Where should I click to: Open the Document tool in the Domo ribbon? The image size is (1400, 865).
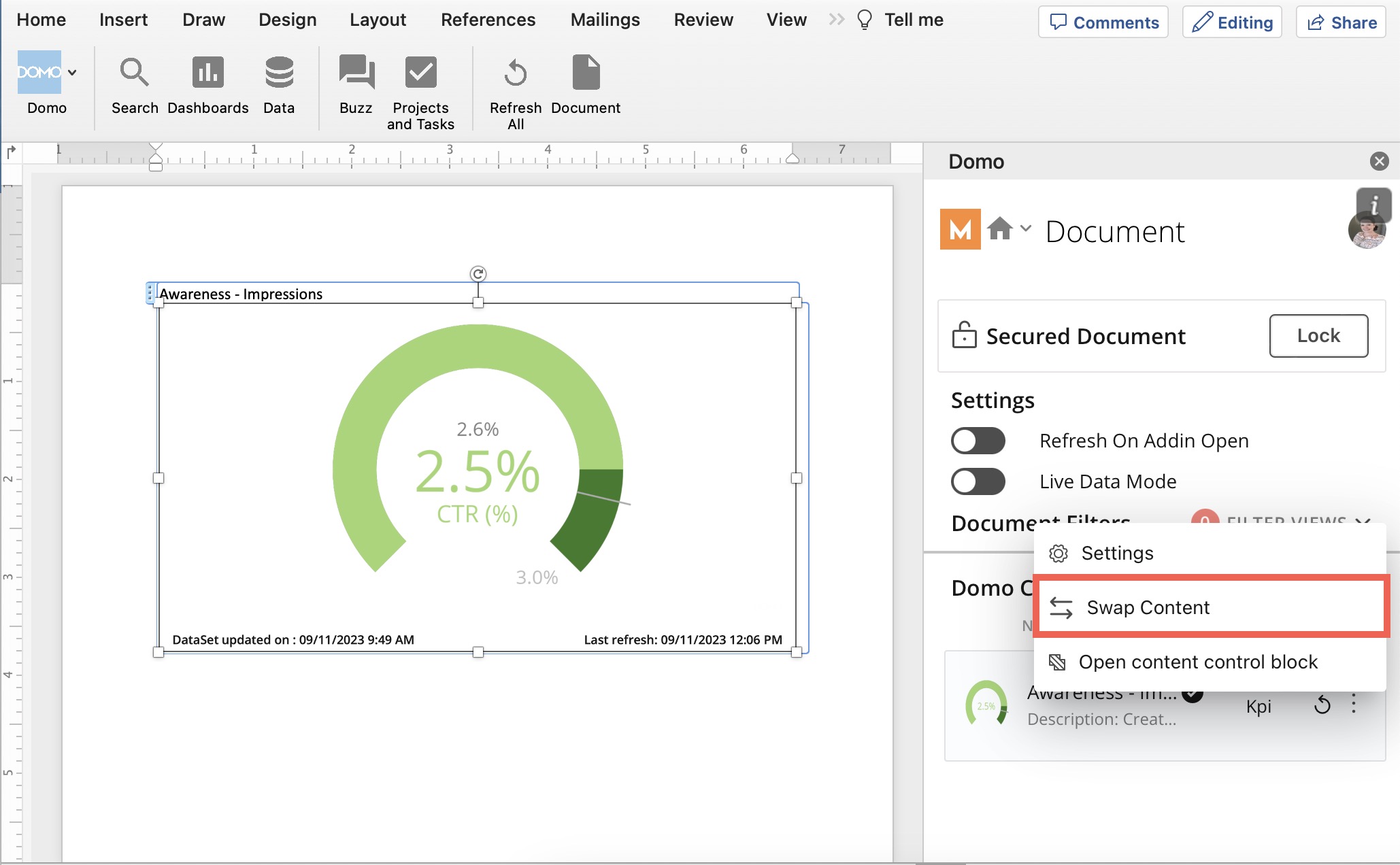(x=585, y=82)
